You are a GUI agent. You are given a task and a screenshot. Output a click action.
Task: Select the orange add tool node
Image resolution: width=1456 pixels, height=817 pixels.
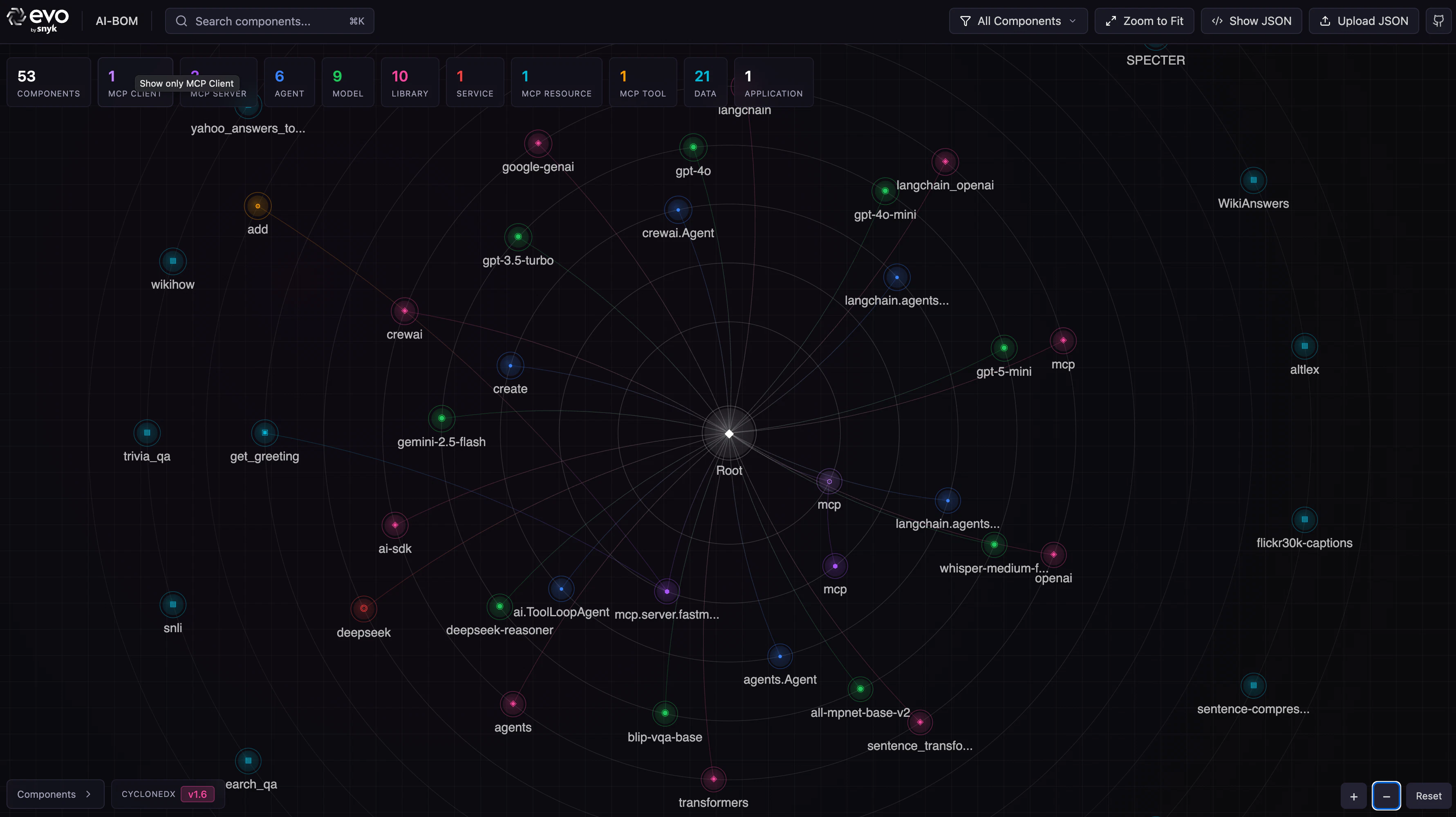coord(258,206)
